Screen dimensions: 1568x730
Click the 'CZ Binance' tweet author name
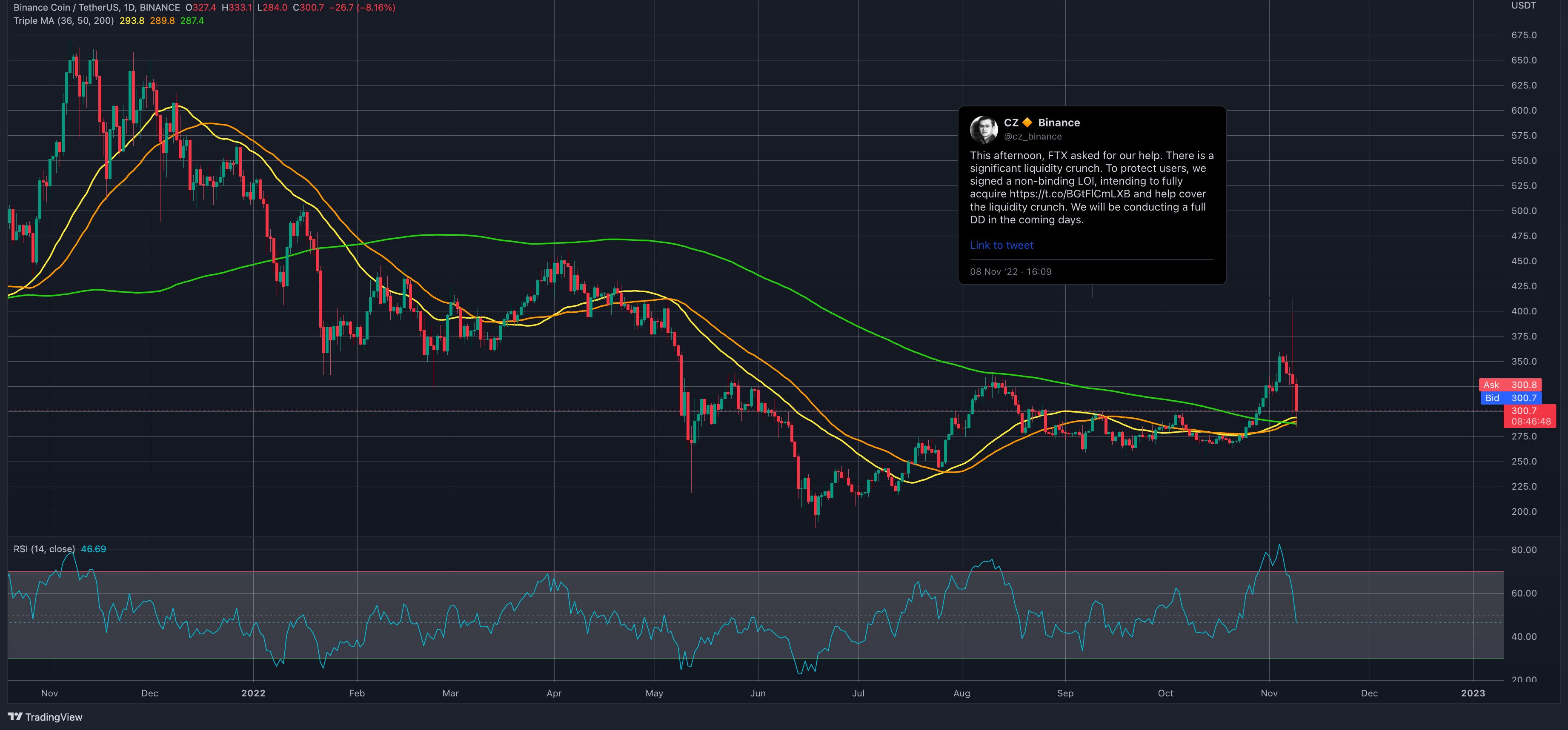click(1042, 122)
